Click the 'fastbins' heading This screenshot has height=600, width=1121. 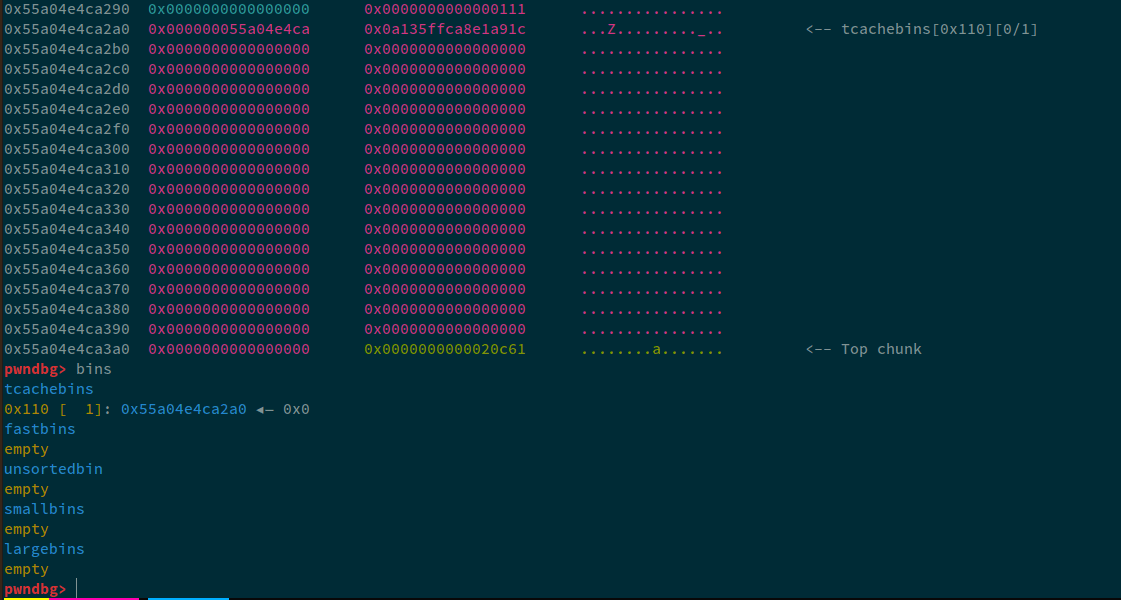click(40, 430)
